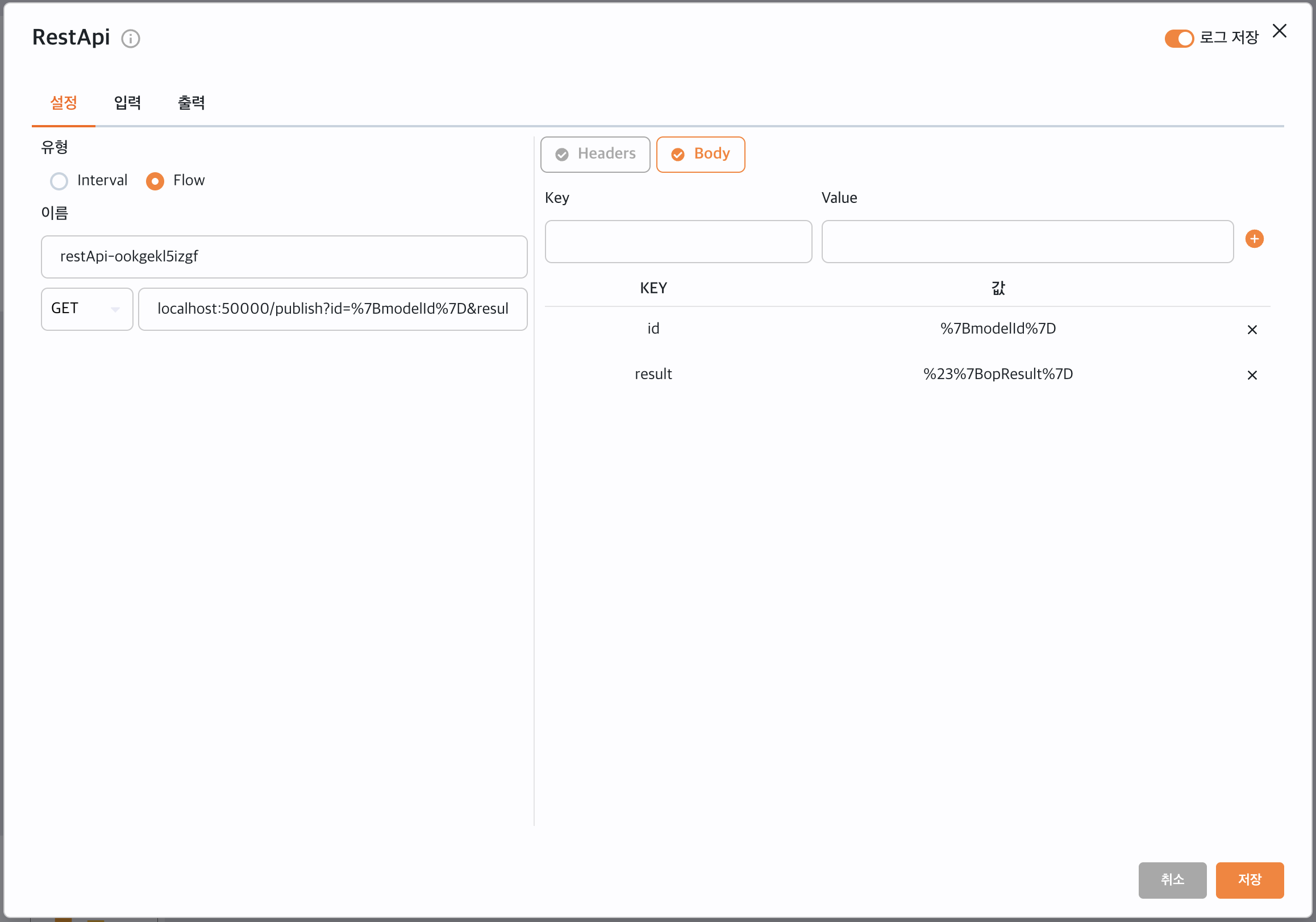Click the Key input field
The image size is (1316, 922).
tap(678, 242)
